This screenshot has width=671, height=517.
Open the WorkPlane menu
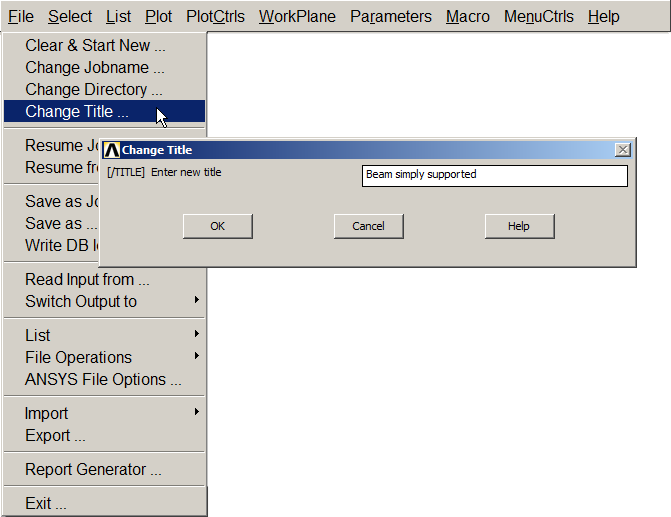[297, 17]
